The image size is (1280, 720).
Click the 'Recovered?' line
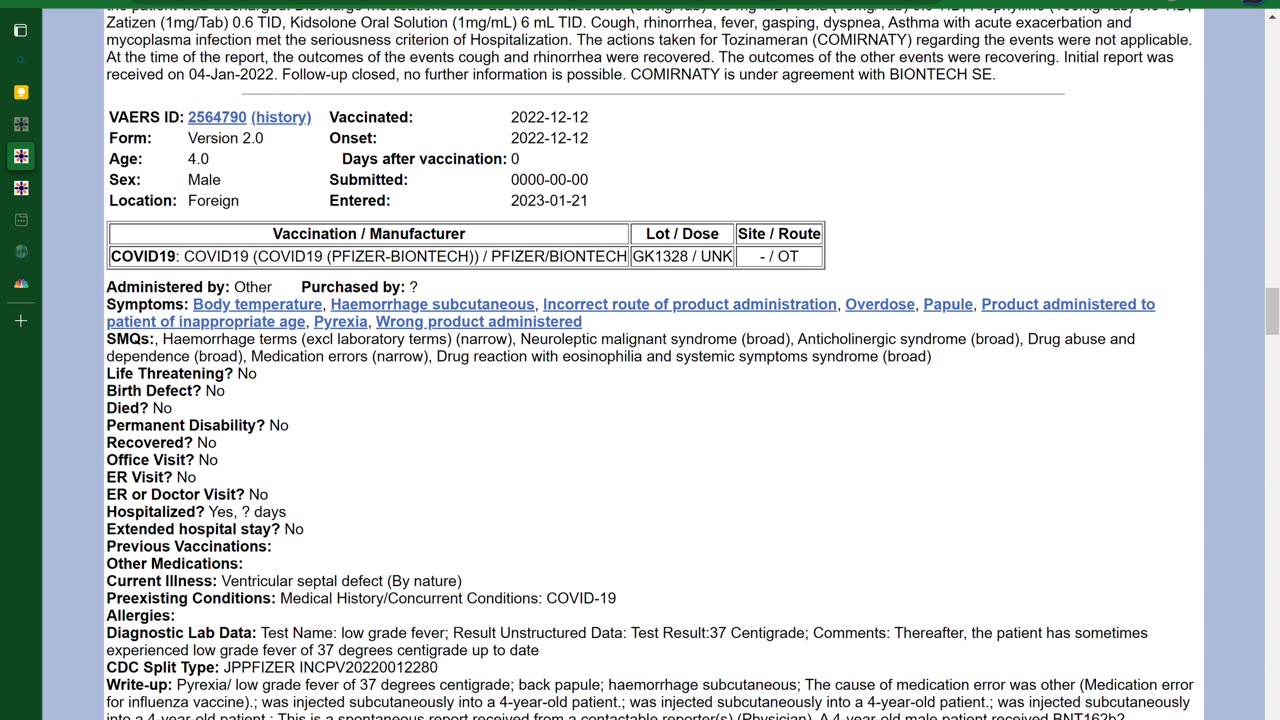[x=161, y=443]
